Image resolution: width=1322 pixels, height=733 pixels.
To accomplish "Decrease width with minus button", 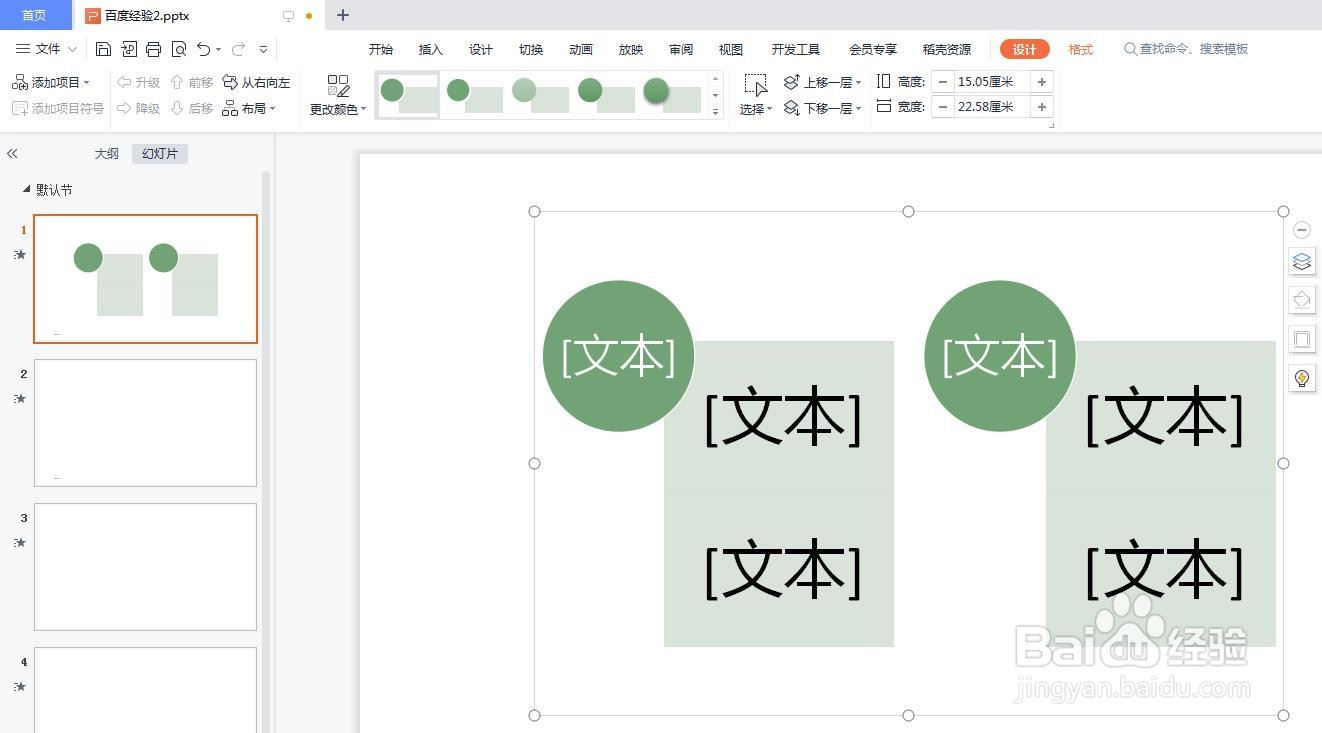I will pos(943,107).
